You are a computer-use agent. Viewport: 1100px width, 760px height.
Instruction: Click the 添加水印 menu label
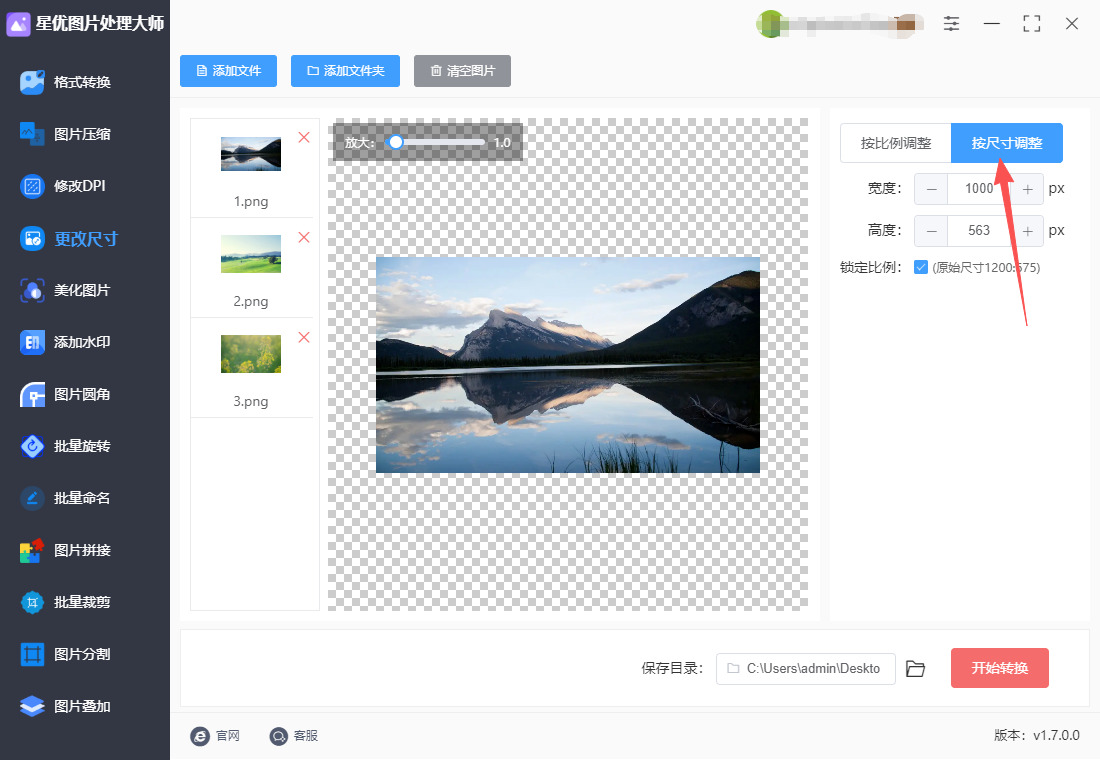click(82, 342)
